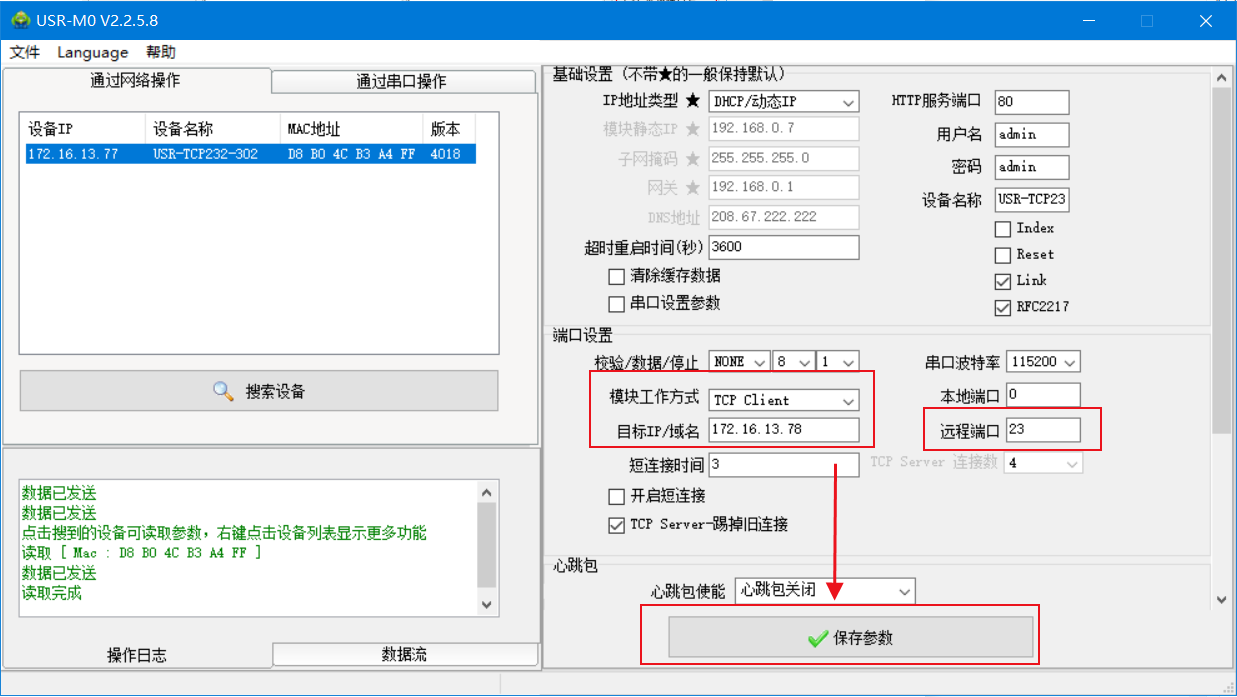1237x697 pixels.
Task: Switch to the 数据流 tab
Action: [x=404, y=654]
